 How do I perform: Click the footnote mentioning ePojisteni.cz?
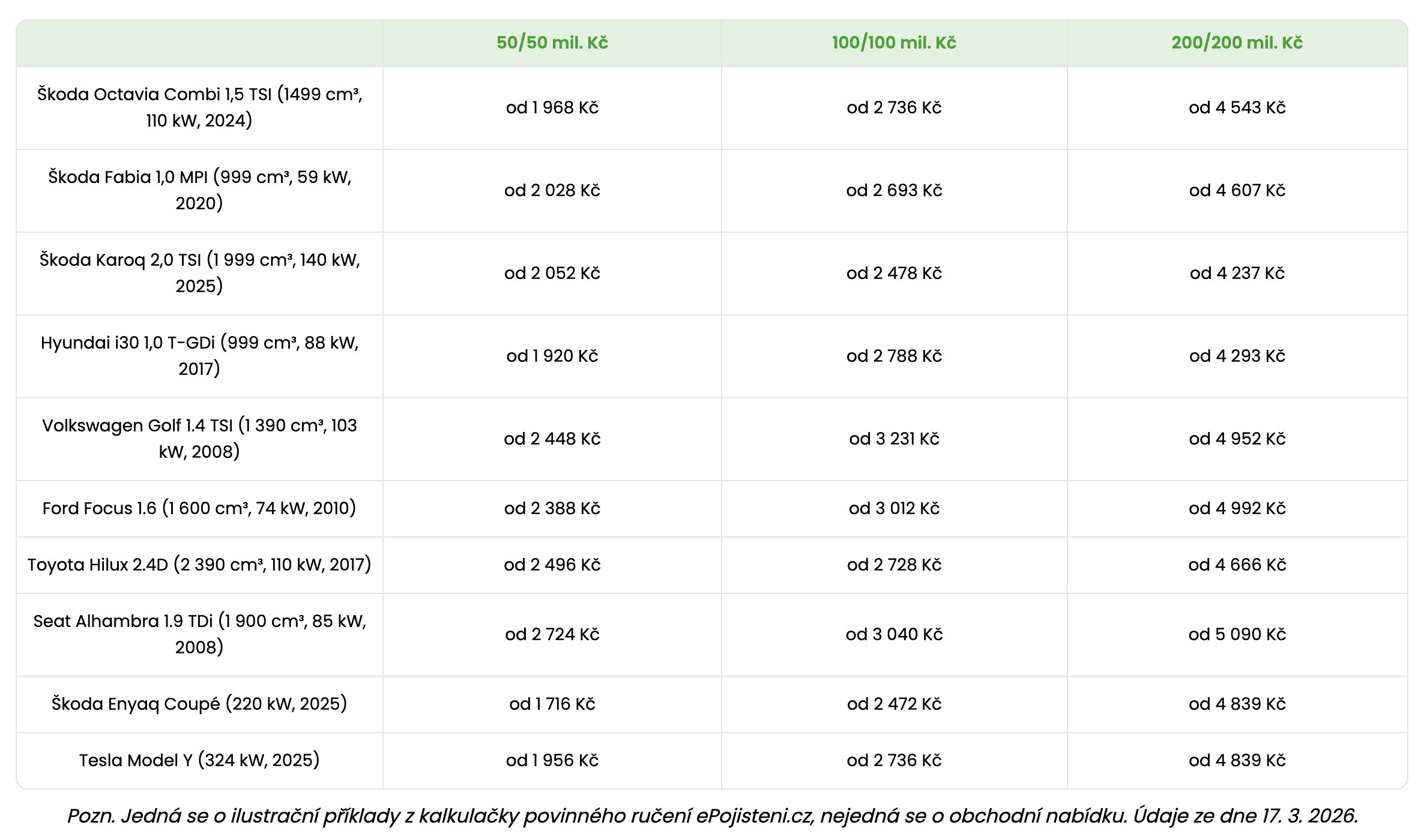click(x=712, y=816)
